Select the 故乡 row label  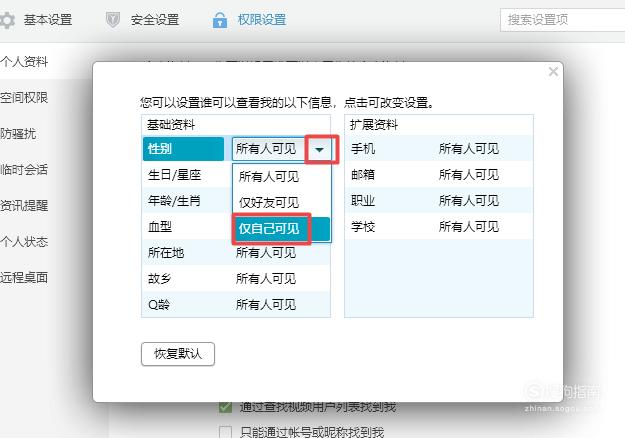(x=159, y=279)
